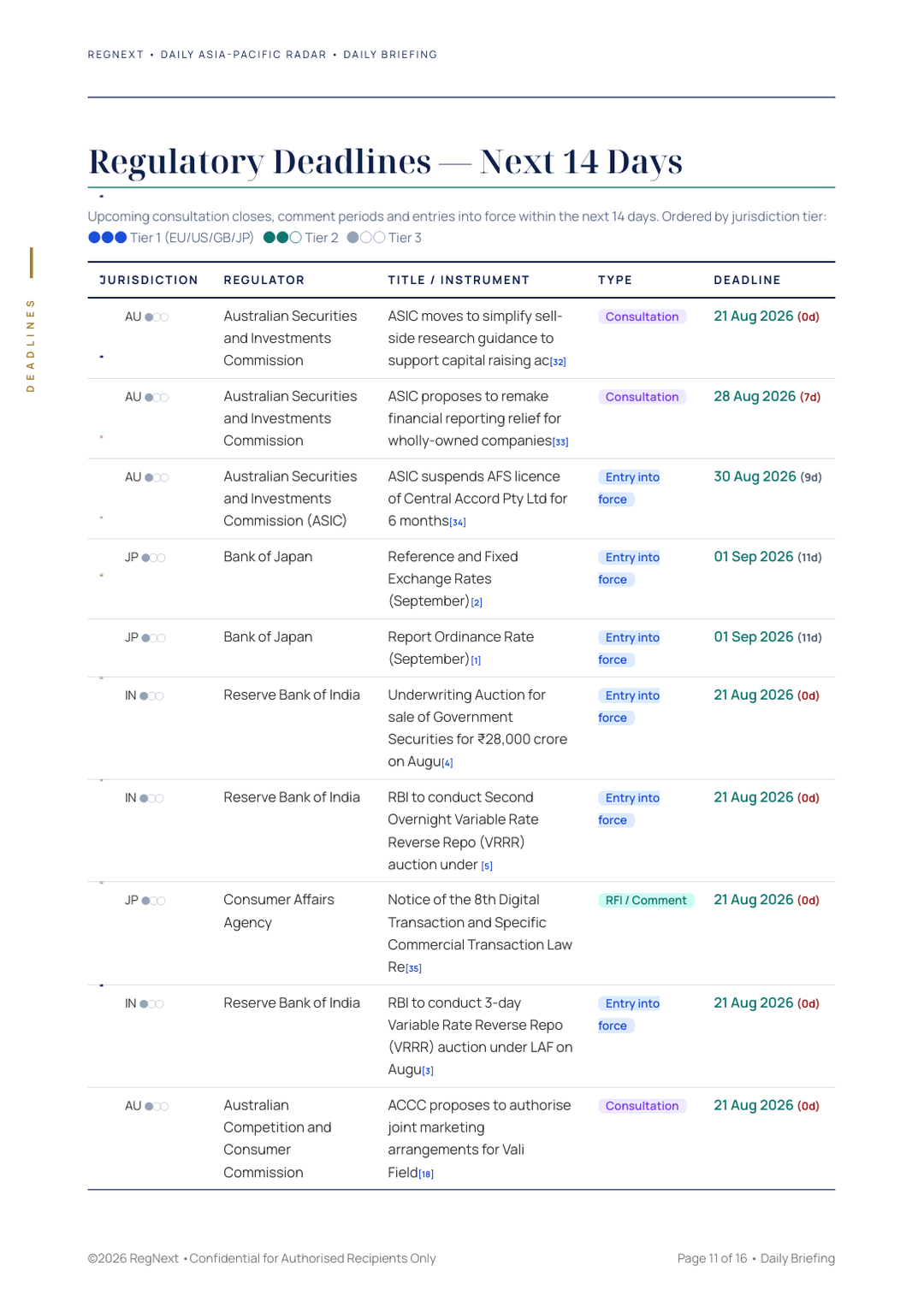Select the REGULATOR column header
924x1307 pixels.
tap(264, 281)
